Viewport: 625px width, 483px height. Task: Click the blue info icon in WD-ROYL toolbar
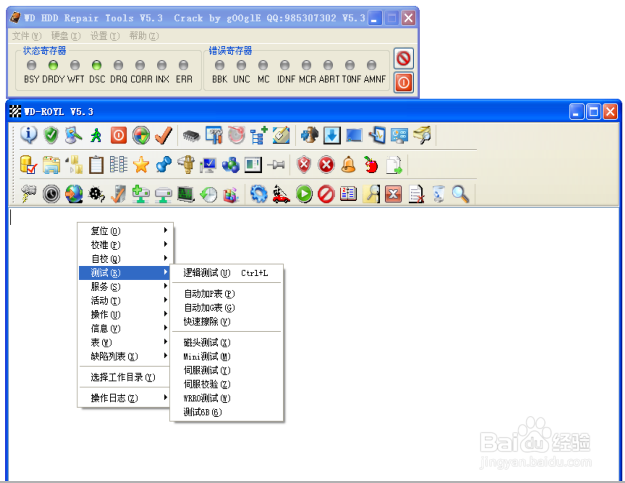pyautogui.click(x=29, y=135)
